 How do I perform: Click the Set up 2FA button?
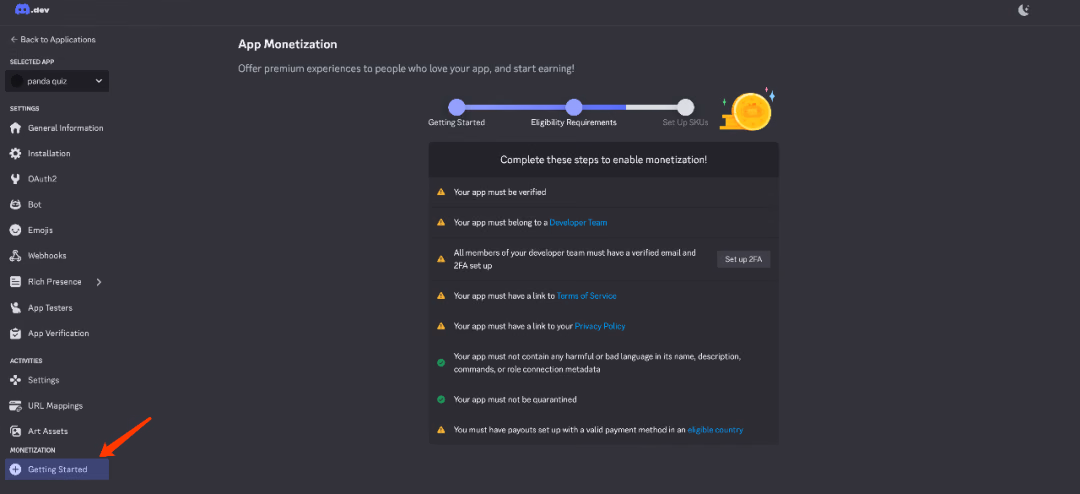[x=743, y=260]
